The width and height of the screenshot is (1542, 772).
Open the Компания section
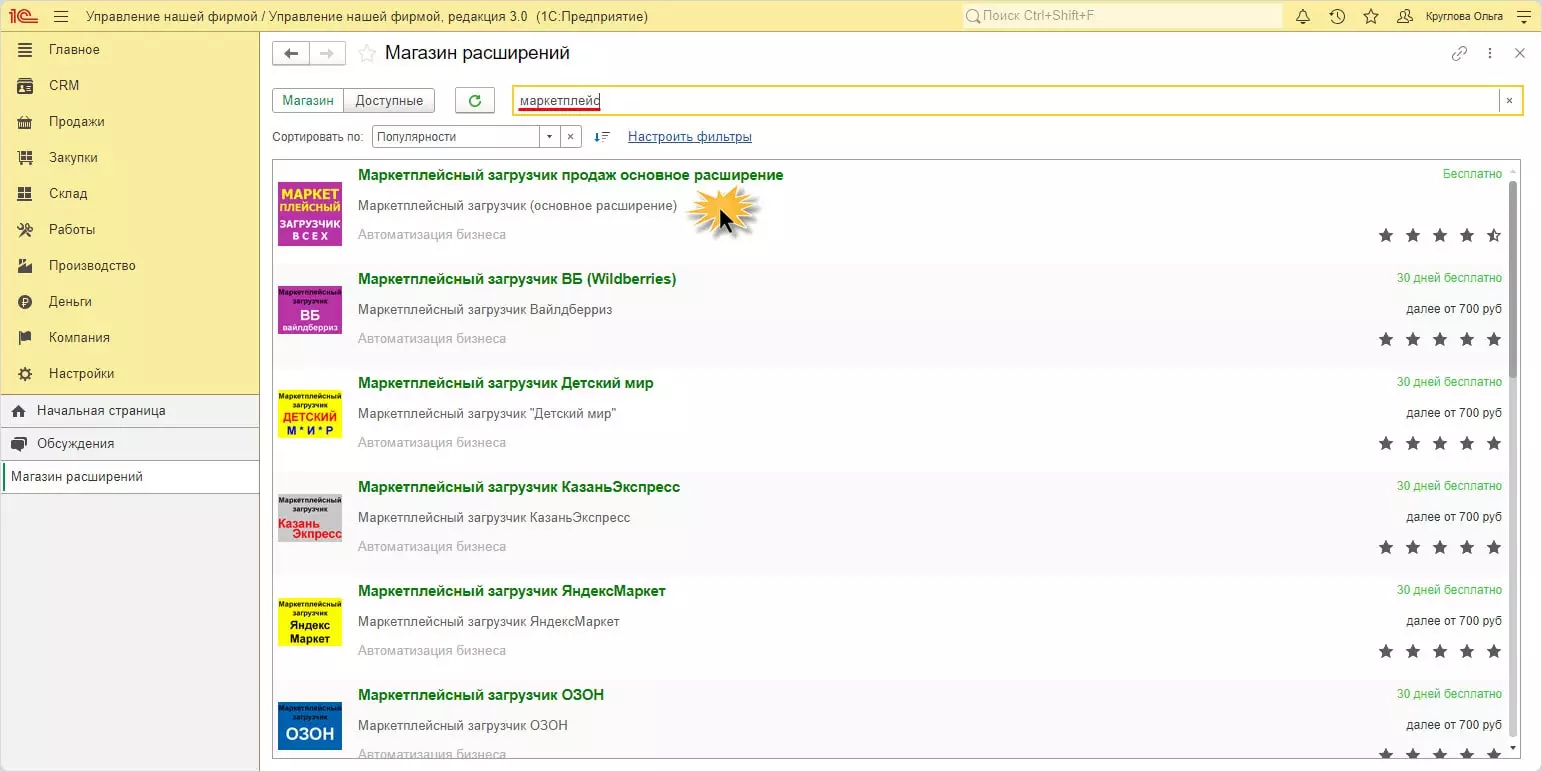(x=129, y=338)
